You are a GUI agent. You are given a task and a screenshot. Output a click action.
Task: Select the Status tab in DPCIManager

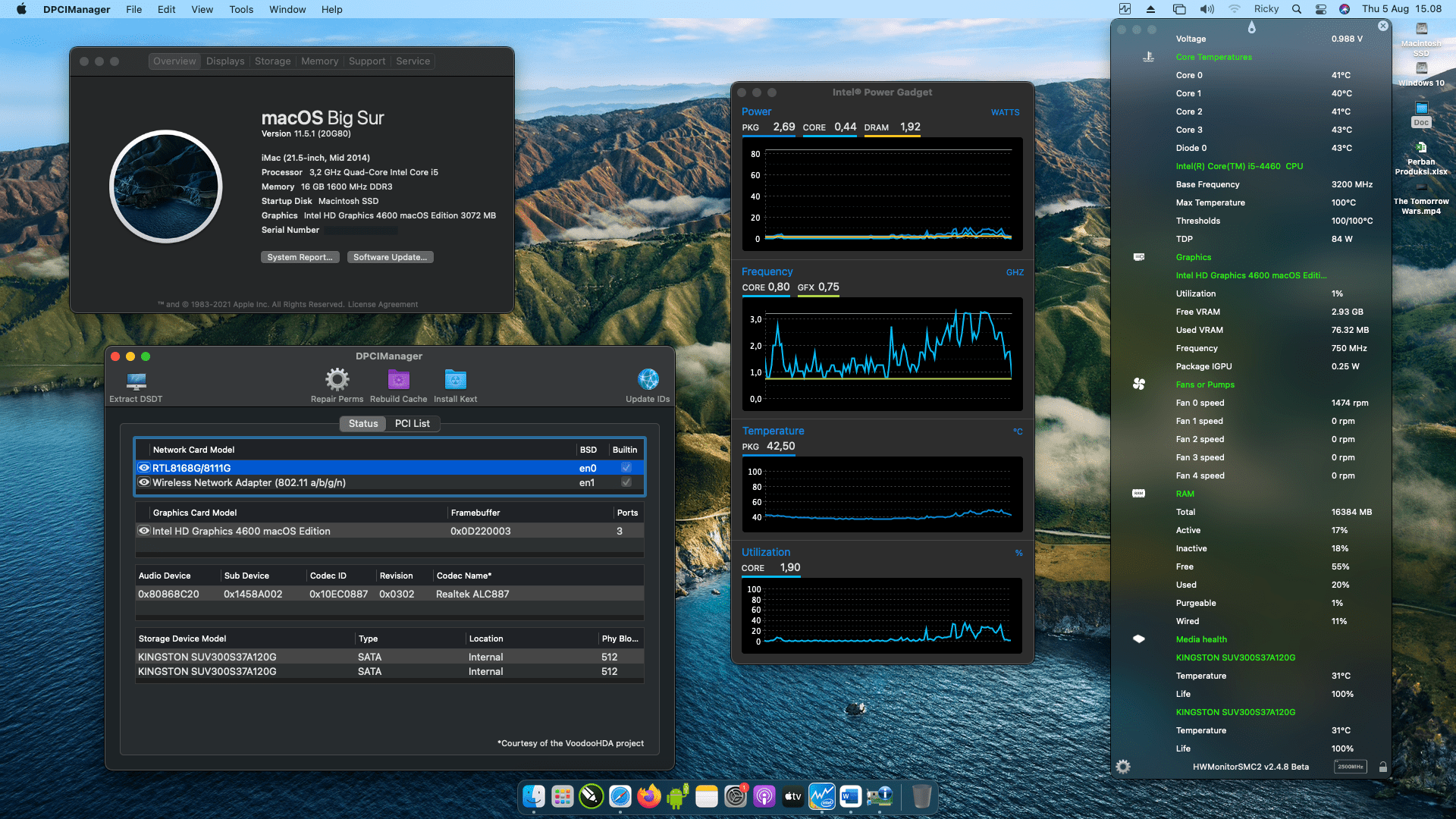pos(363,423)
